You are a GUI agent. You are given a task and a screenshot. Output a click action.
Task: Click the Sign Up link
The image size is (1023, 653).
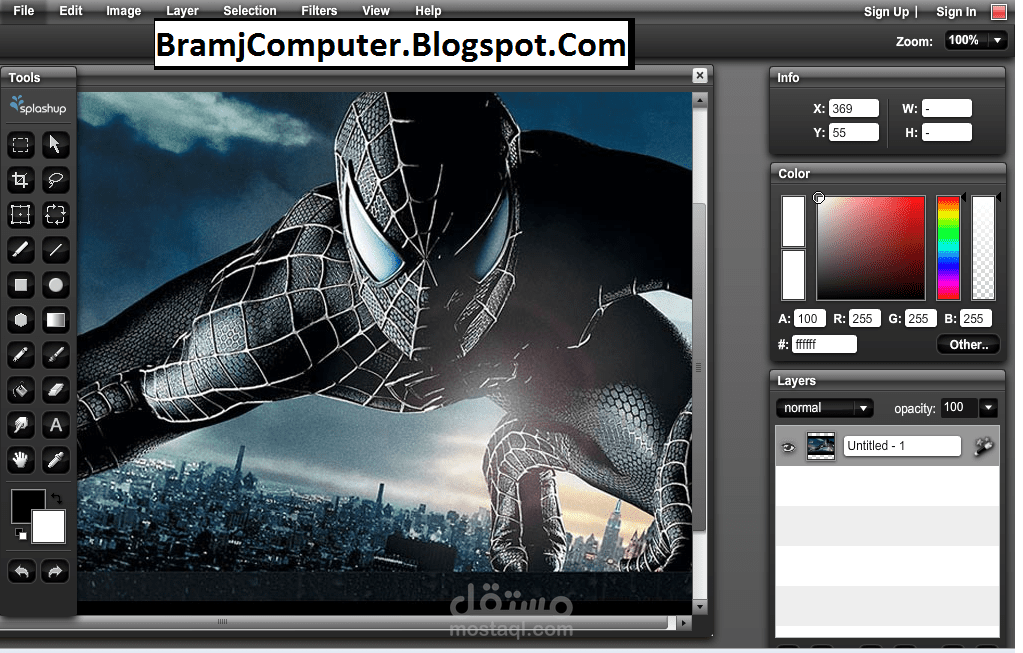point(886,12)
